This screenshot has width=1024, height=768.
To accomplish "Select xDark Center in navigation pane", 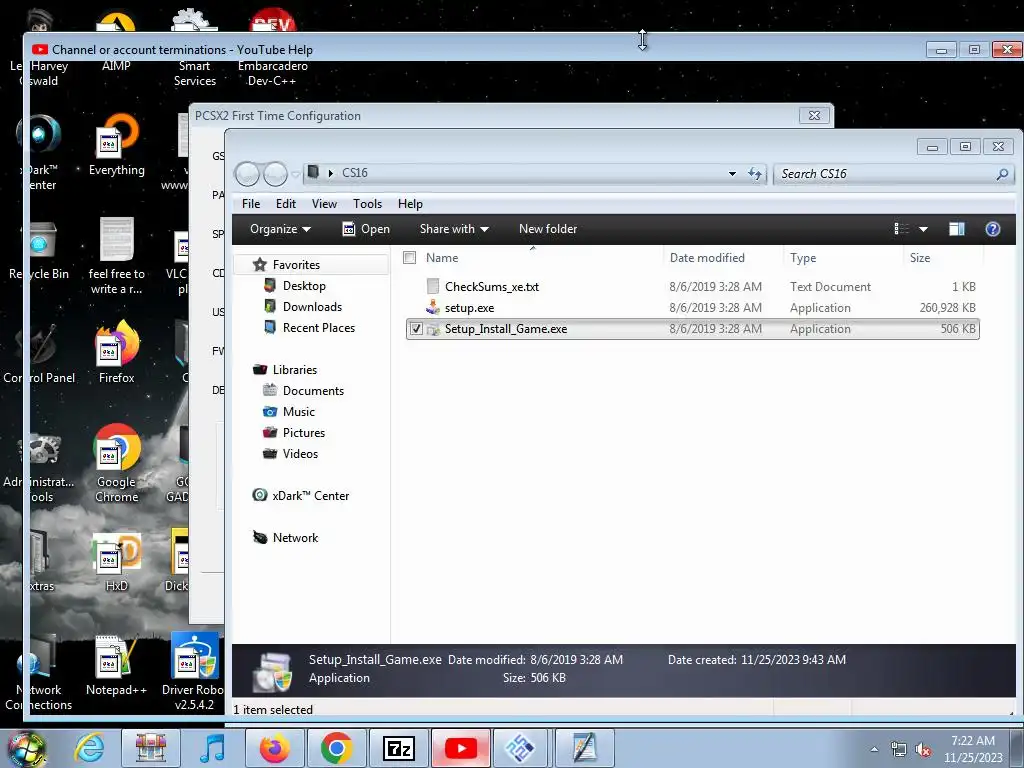I will coord(311,496).
